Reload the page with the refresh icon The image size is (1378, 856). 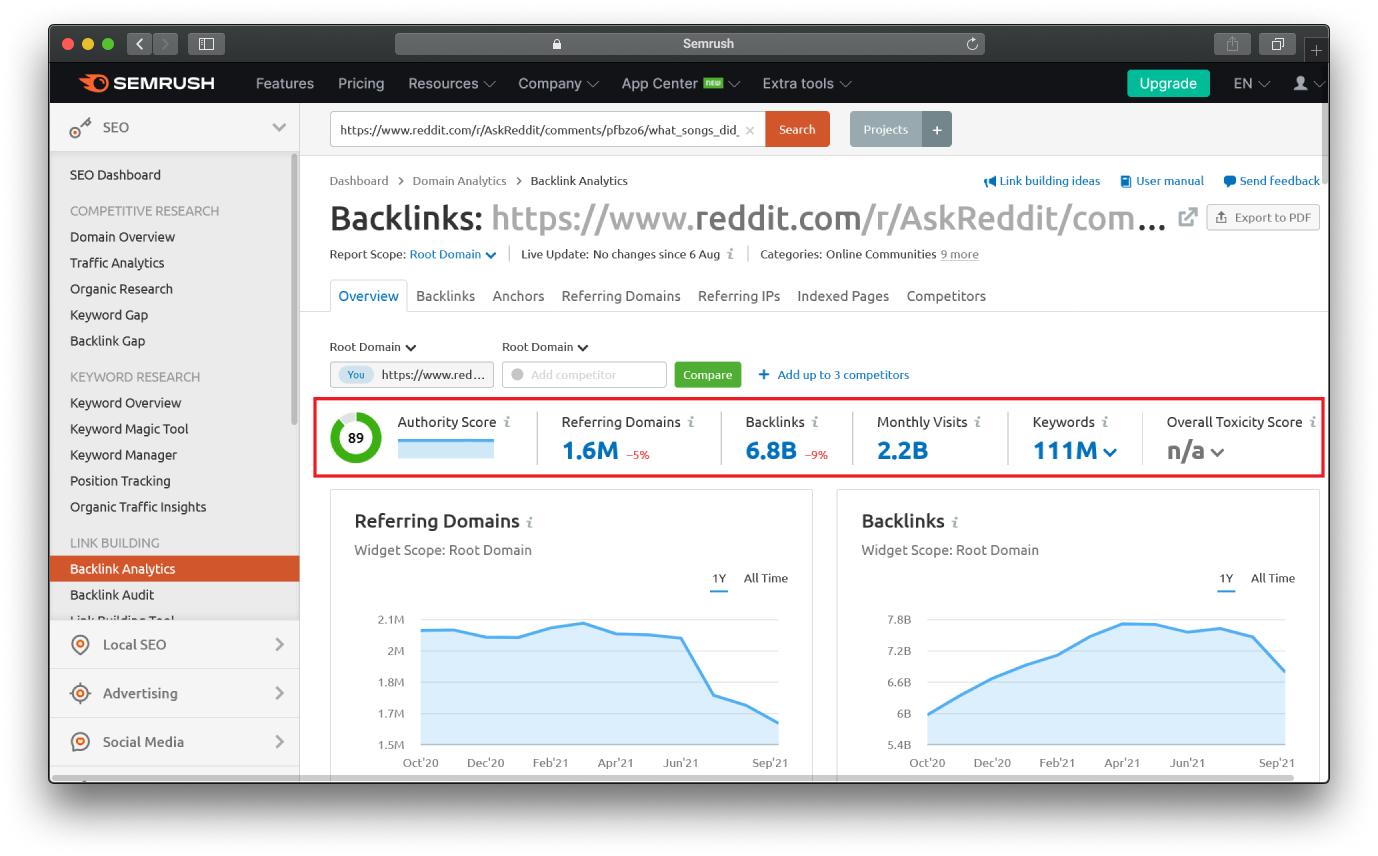[x=972, y=44]
